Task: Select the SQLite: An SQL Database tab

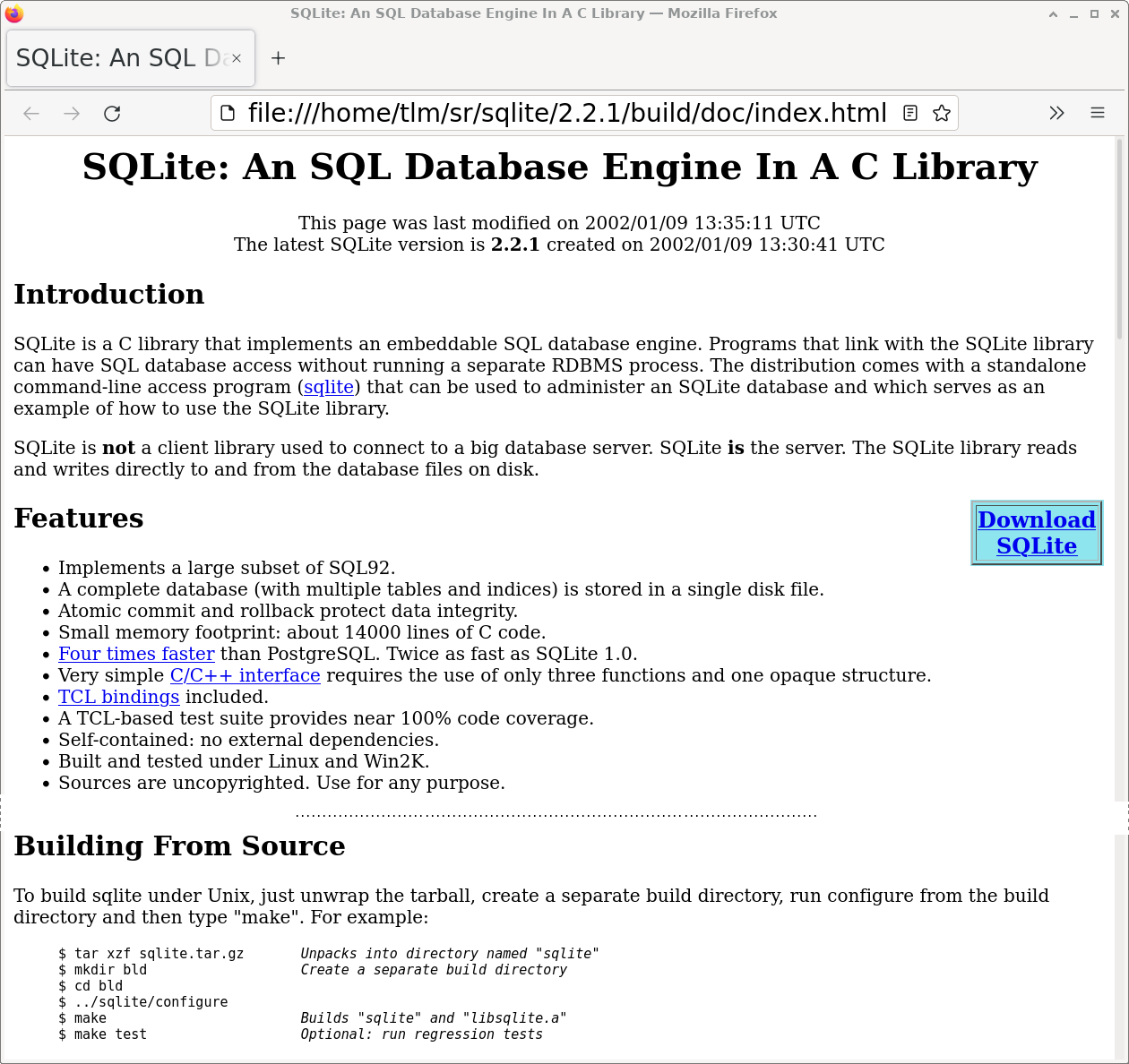Action: [x=116, y=58]
